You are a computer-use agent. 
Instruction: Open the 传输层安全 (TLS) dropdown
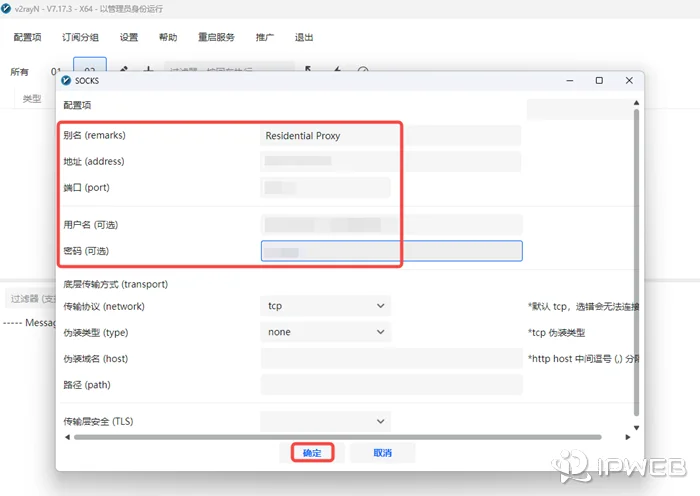click(325, 421)
